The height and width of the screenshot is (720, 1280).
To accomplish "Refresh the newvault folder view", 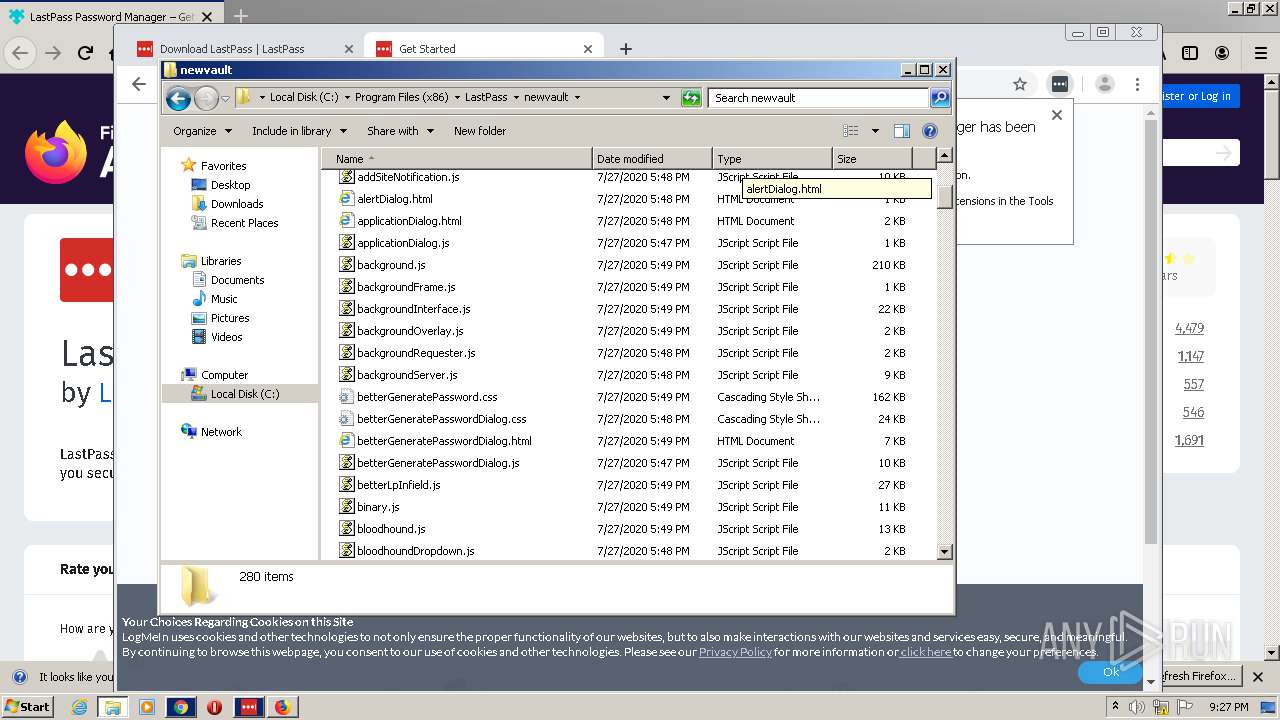I will [691, 98].
